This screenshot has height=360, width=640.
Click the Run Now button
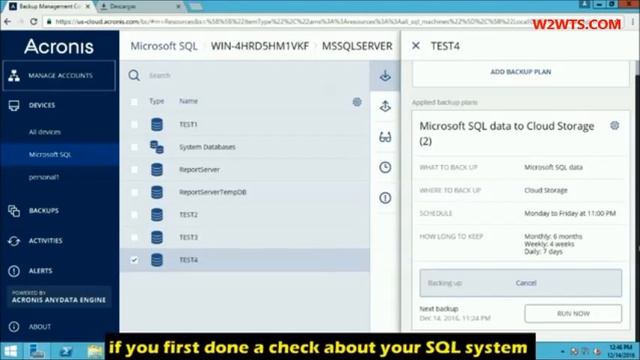point(573,313)
